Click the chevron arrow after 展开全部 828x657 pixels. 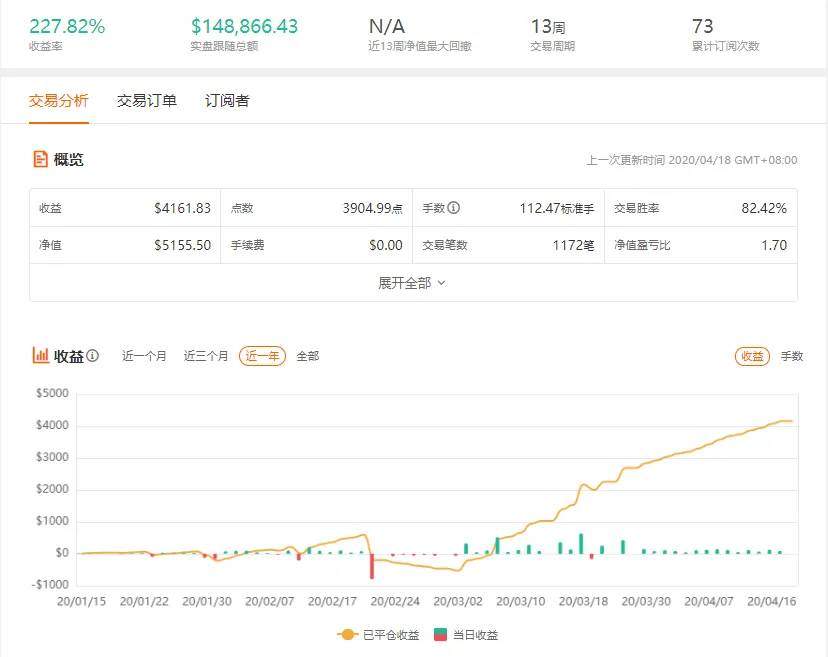pyautogui.click(x=441, y=283)
